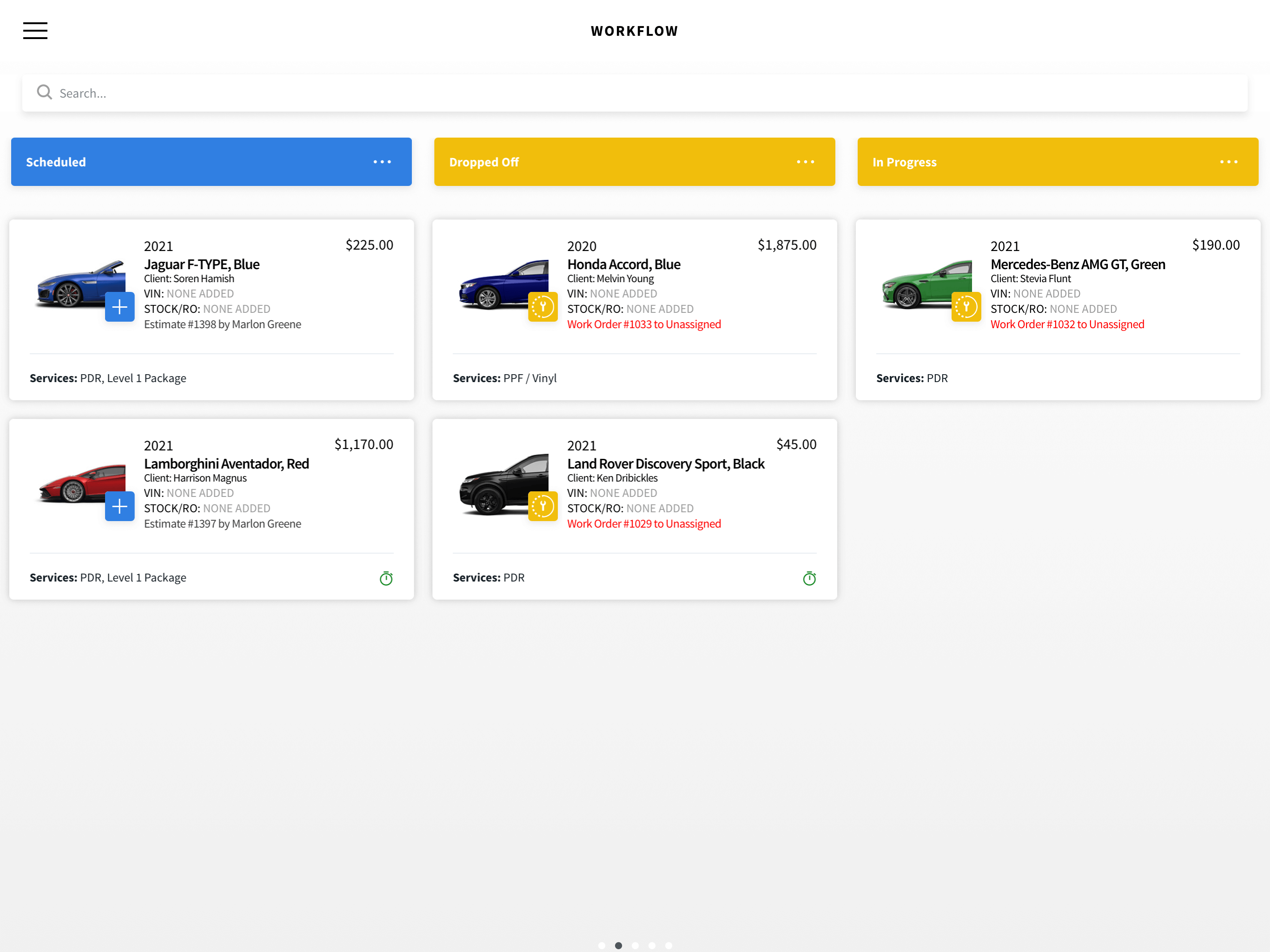Click the green timer icon on Lamborghini card
Image resolution: width=1270 pixels, height=952 pixels.
pyautogui.click(x=386, y=578)
